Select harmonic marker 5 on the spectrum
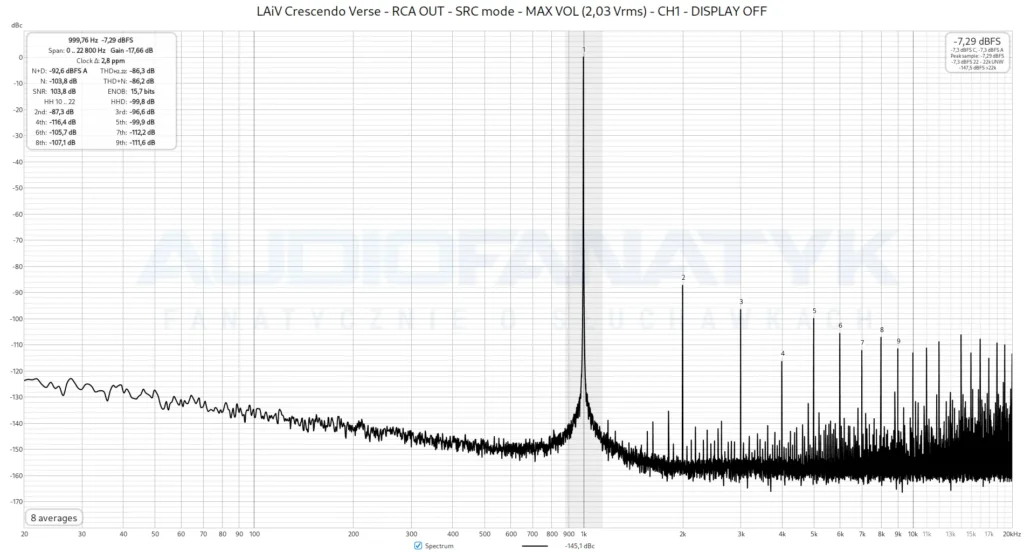This screenshot has height=552, width=1024. pyautogui.click(x=814, y=311)
